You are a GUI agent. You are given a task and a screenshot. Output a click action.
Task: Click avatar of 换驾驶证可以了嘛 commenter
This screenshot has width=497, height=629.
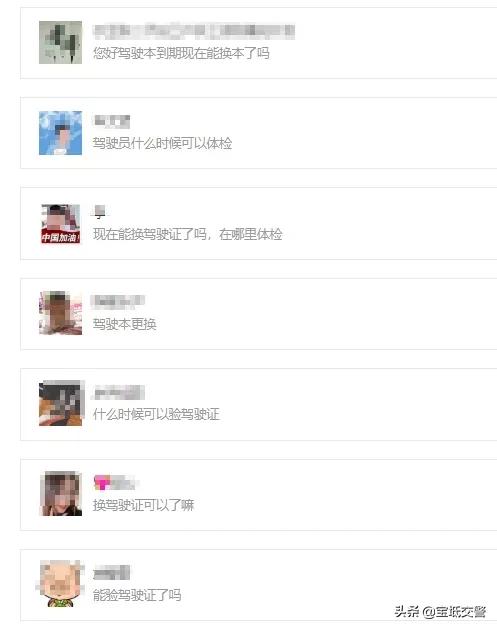(x=61, y=493)
